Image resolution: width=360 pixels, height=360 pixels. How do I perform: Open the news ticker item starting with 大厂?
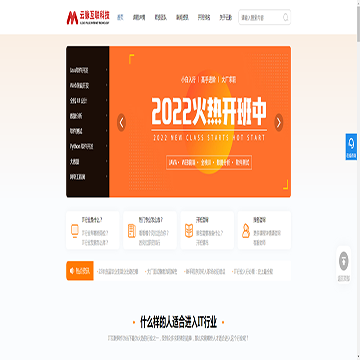pyautogui.click(x=162, y=271)
